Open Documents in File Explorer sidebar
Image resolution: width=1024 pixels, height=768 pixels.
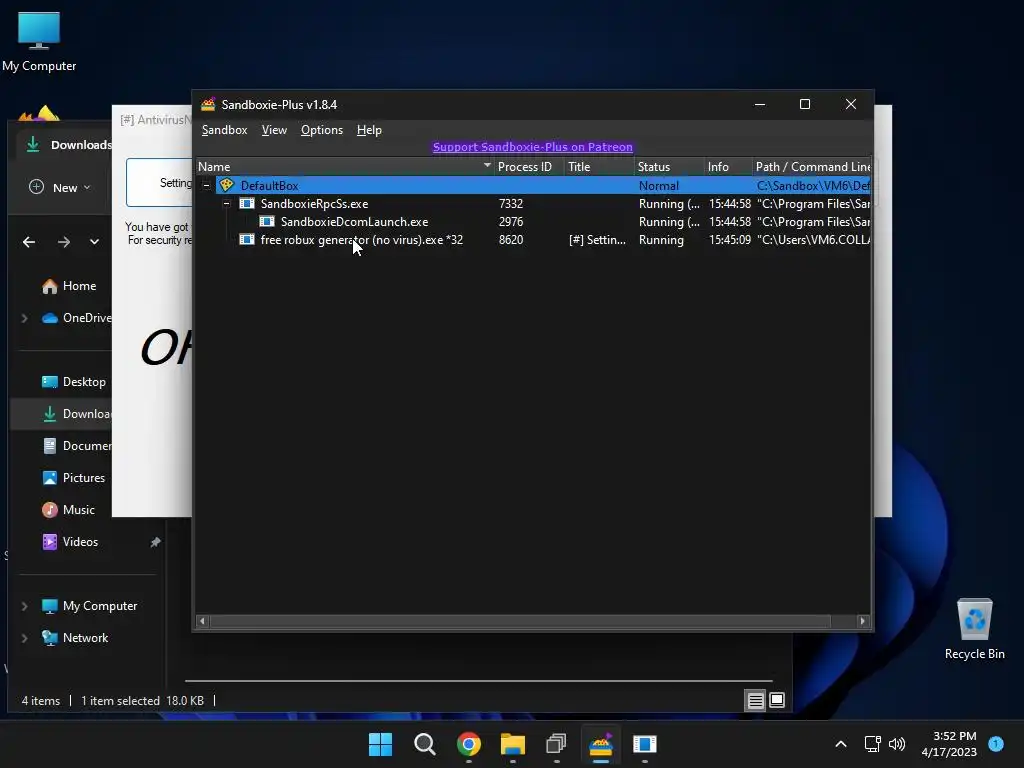pyautogui.click(x=76, y=446)
